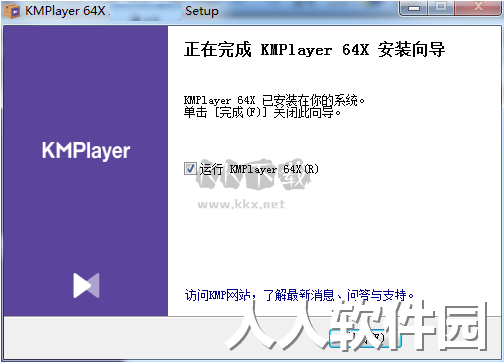Click the 完成 finish button
The height and width of the screenshot is (362, 504).
(365, 338)
